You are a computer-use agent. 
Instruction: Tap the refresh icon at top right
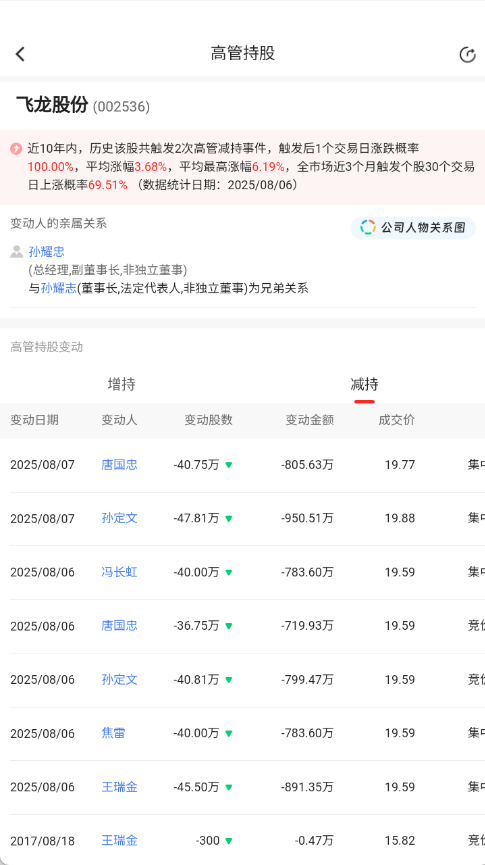467,55
